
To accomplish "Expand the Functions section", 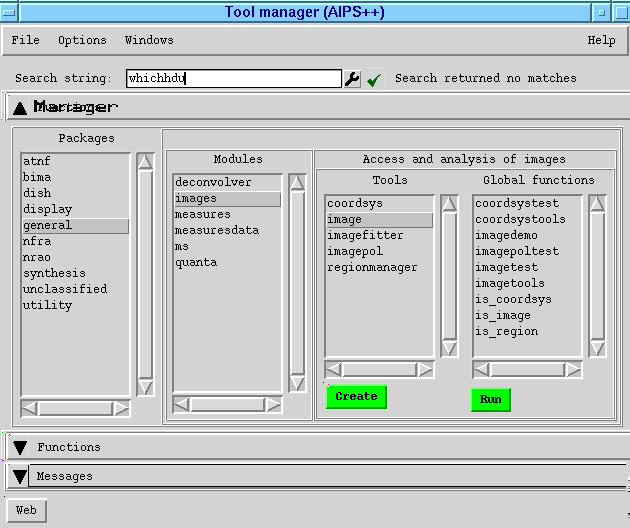I will (20, 447).
